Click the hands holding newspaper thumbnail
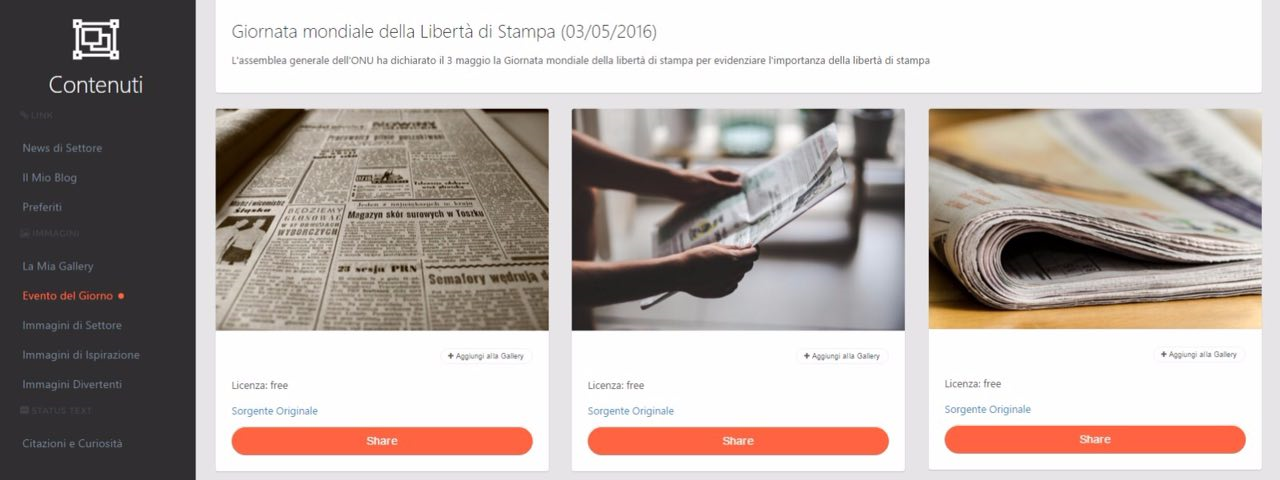 [x=738, y=220]
